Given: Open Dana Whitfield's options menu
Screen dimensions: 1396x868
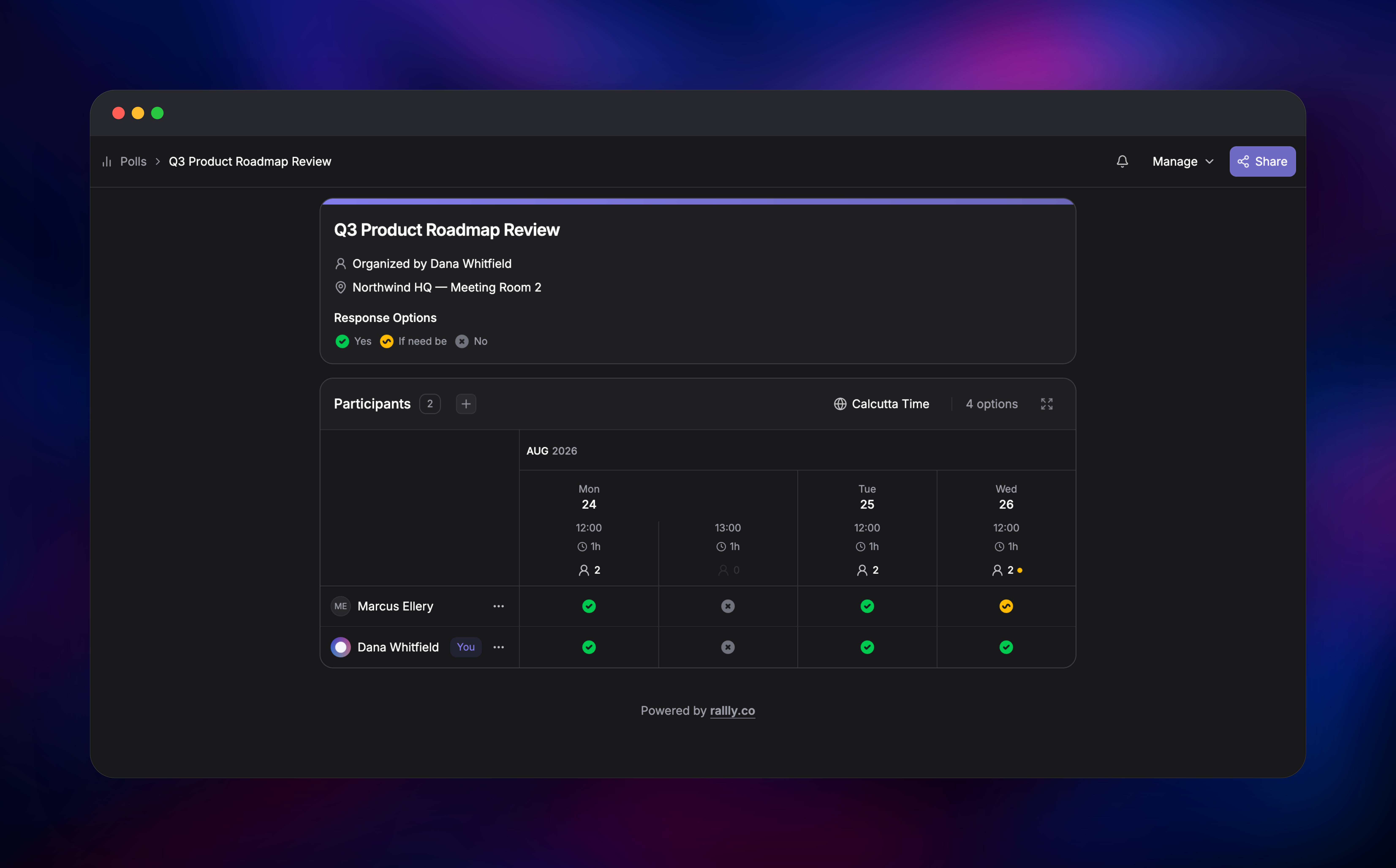Looking at the screenshot, I should click(498, 647).
